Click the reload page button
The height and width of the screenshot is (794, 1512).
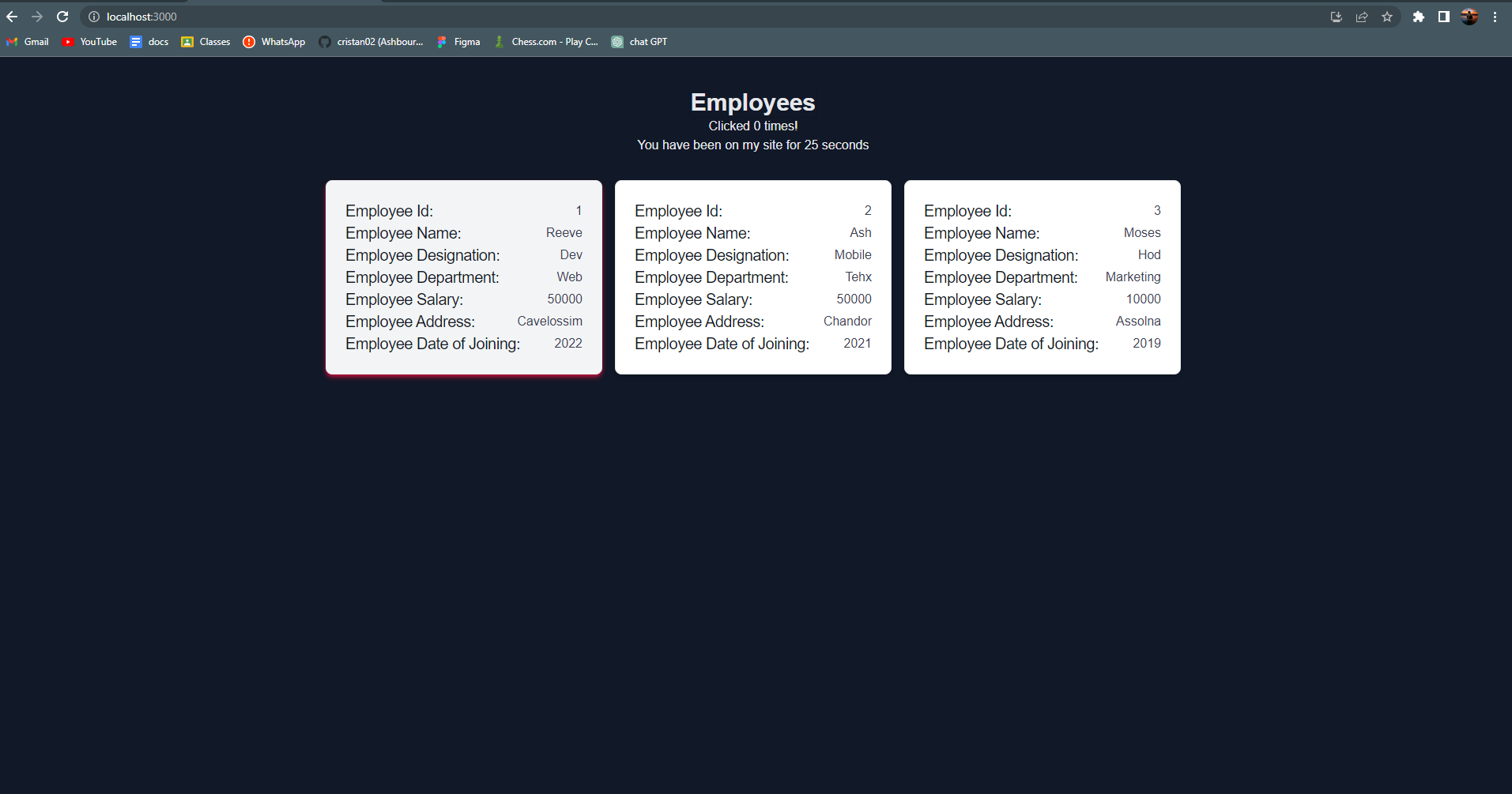(x=62, y=16)
